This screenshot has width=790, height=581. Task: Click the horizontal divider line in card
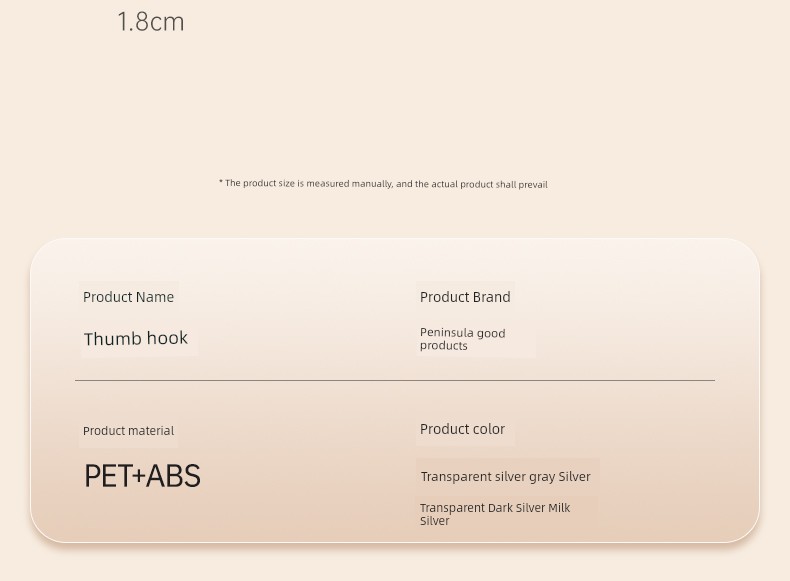pos(395,380)
